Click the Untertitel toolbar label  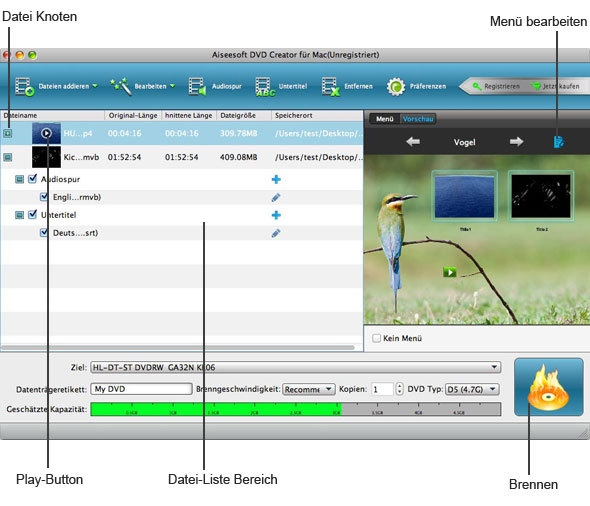click(293, 86)
